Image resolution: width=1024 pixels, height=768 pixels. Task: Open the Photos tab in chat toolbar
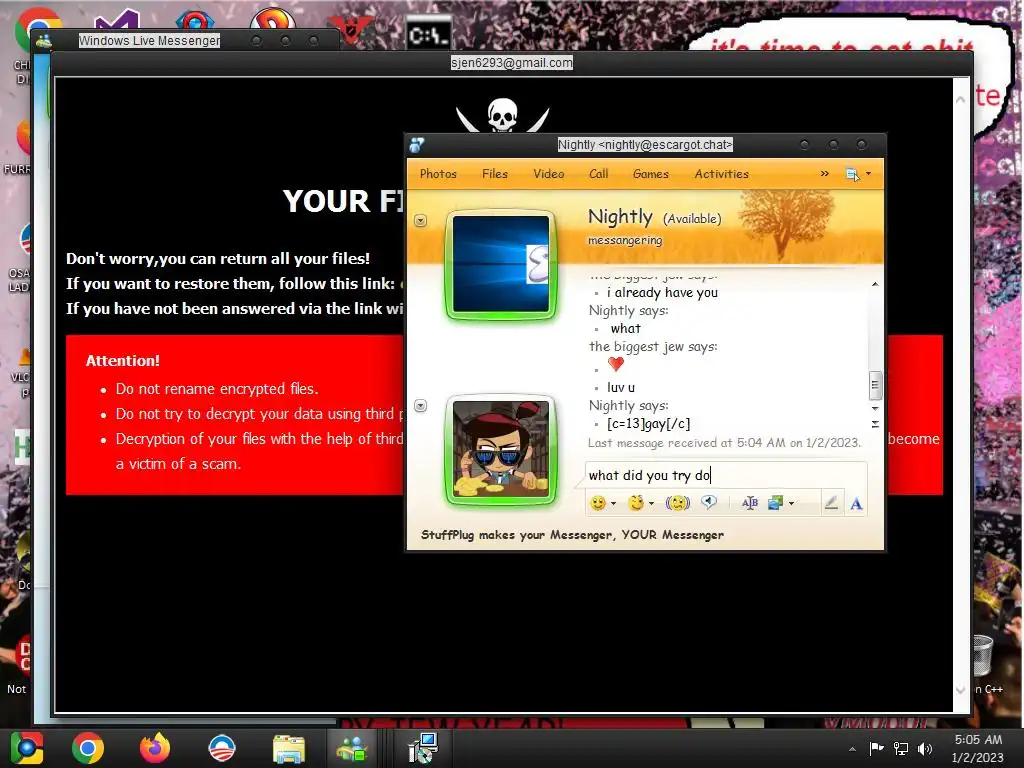(x=438, y=174)
